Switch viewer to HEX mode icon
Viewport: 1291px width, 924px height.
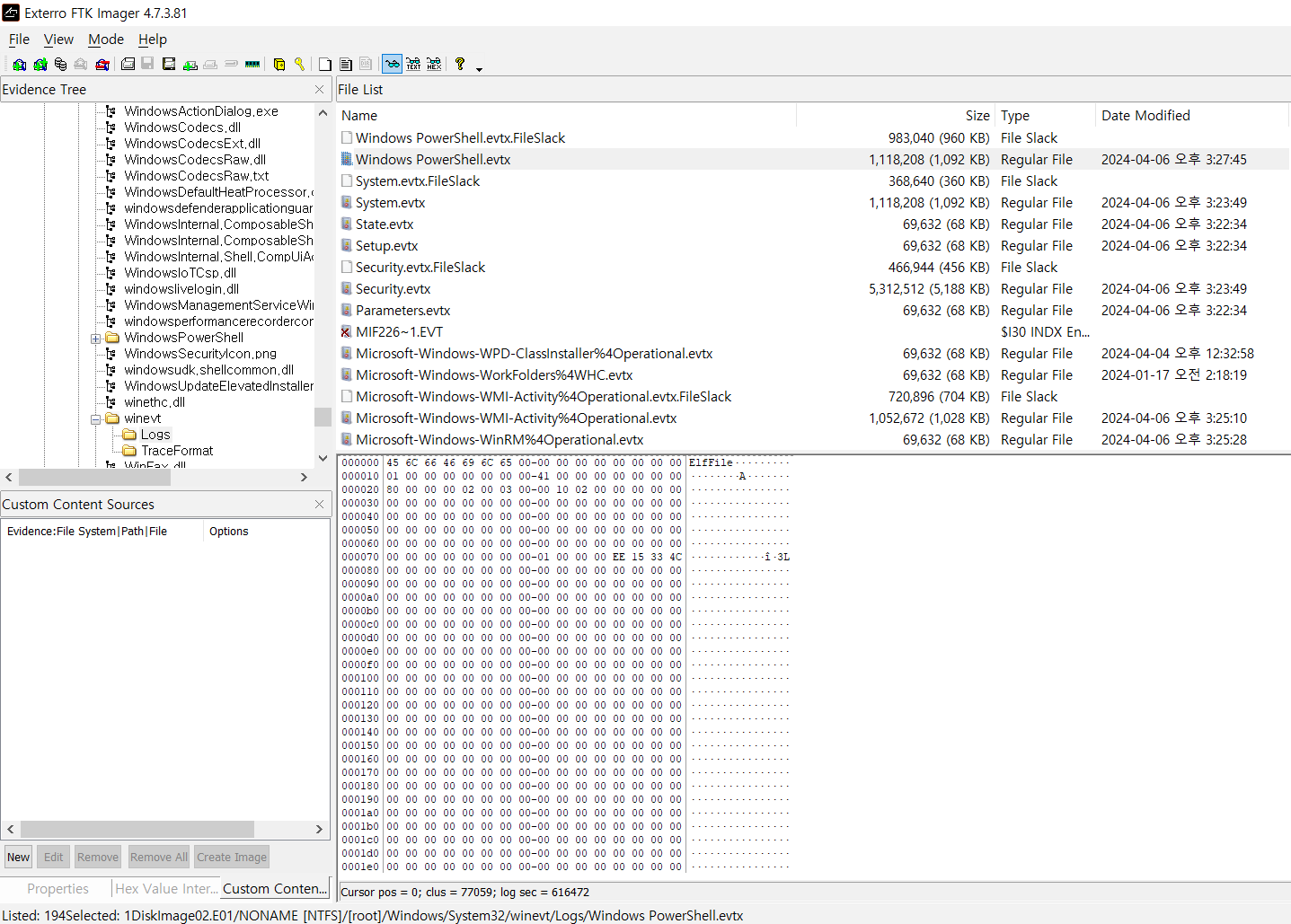pos(434,64)
